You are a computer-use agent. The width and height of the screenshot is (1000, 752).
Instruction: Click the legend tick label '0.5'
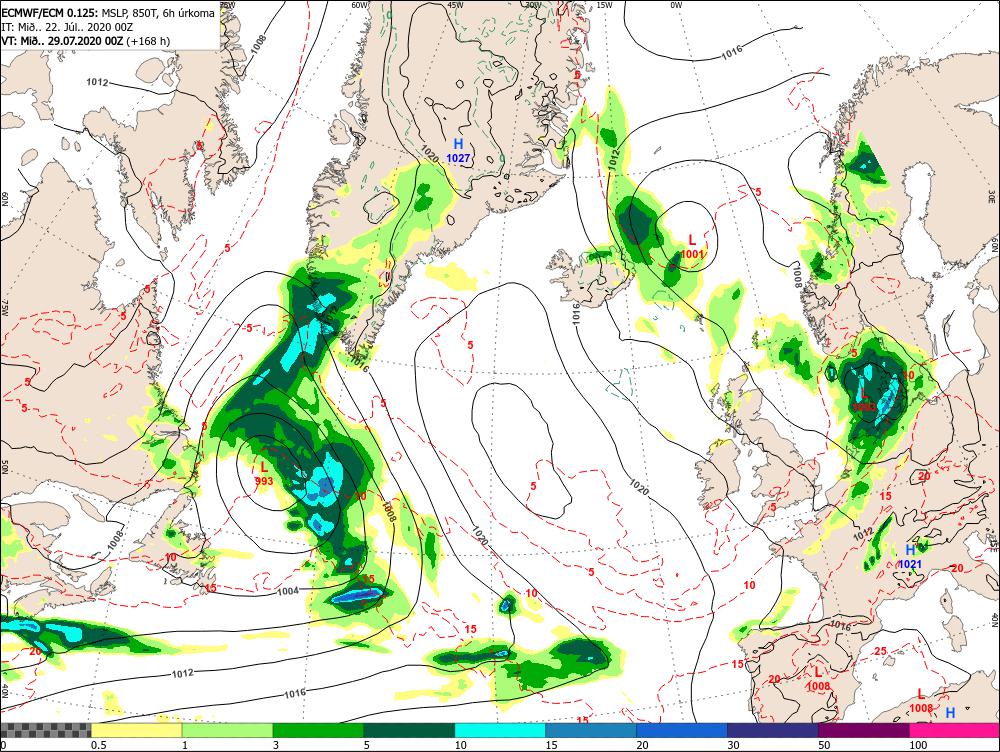click(98, 745)
